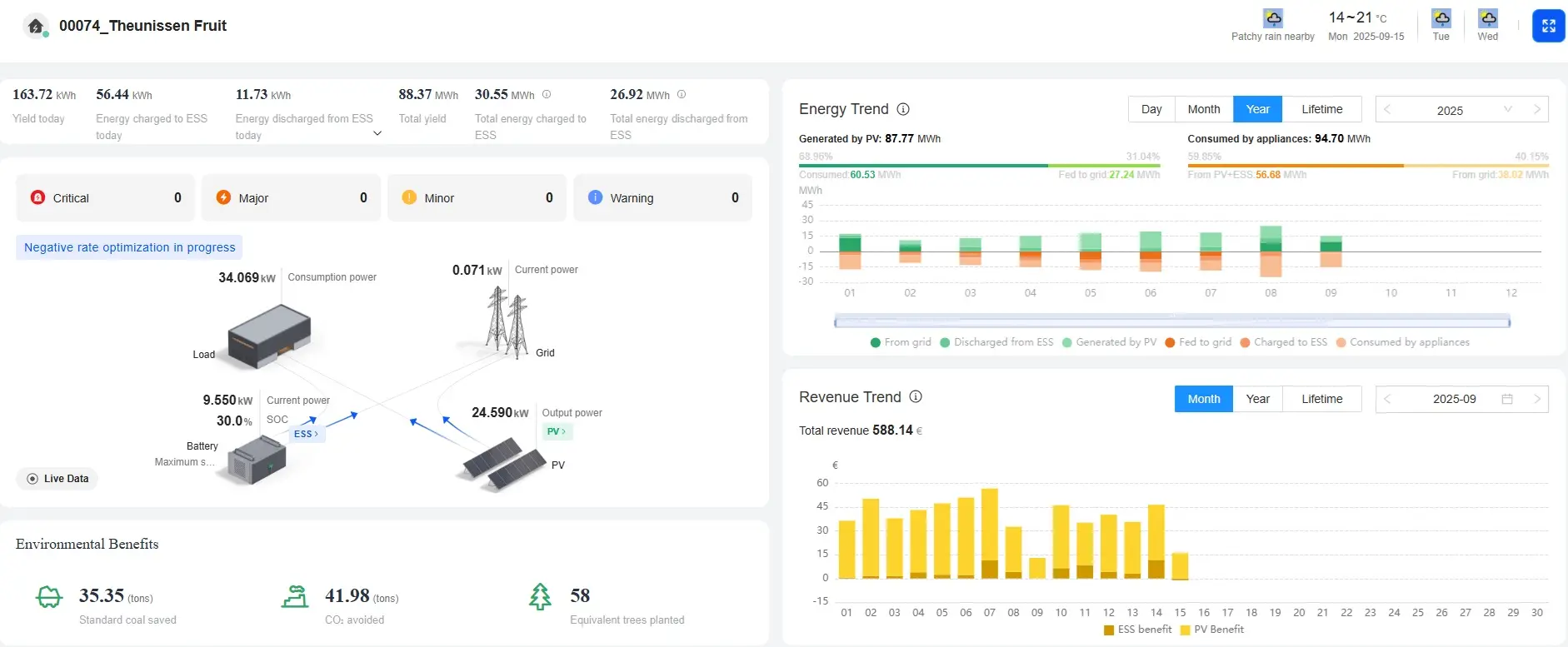
Task: Click info icon beside total energy charged
Action: 547,95
